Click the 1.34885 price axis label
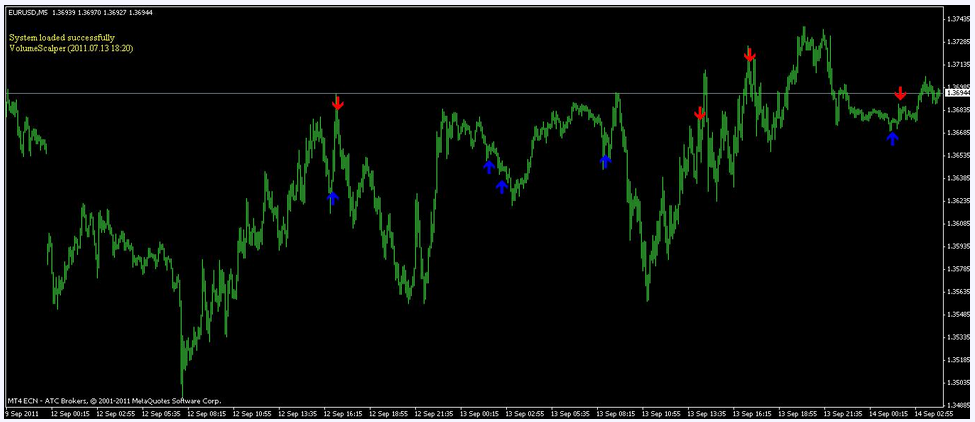Image resolution: width=975 pixels, height=422 pixels. (x=958, y=405)
